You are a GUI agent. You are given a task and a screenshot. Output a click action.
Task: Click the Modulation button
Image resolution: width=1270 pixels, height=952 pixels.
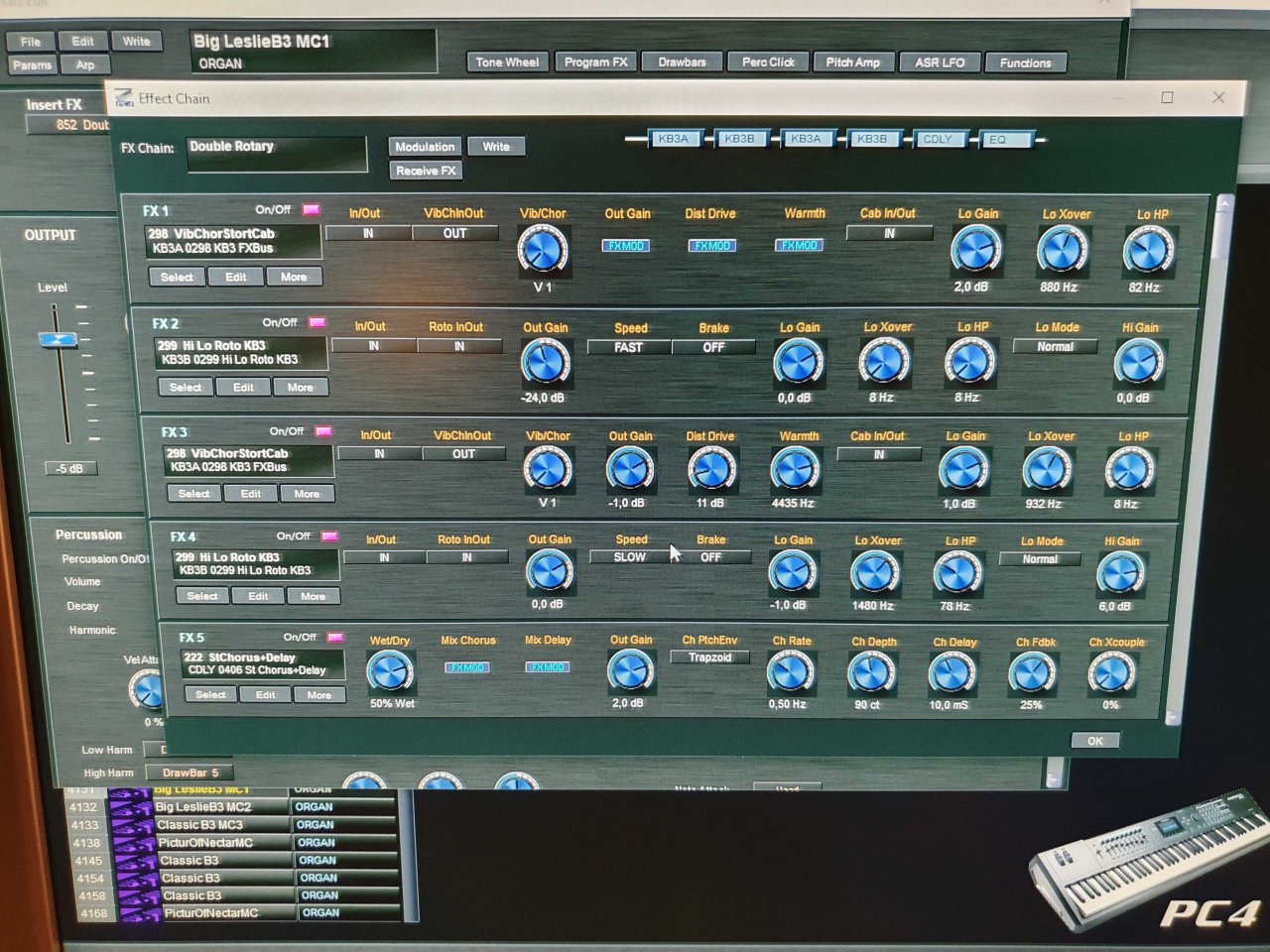pos(425,147)
